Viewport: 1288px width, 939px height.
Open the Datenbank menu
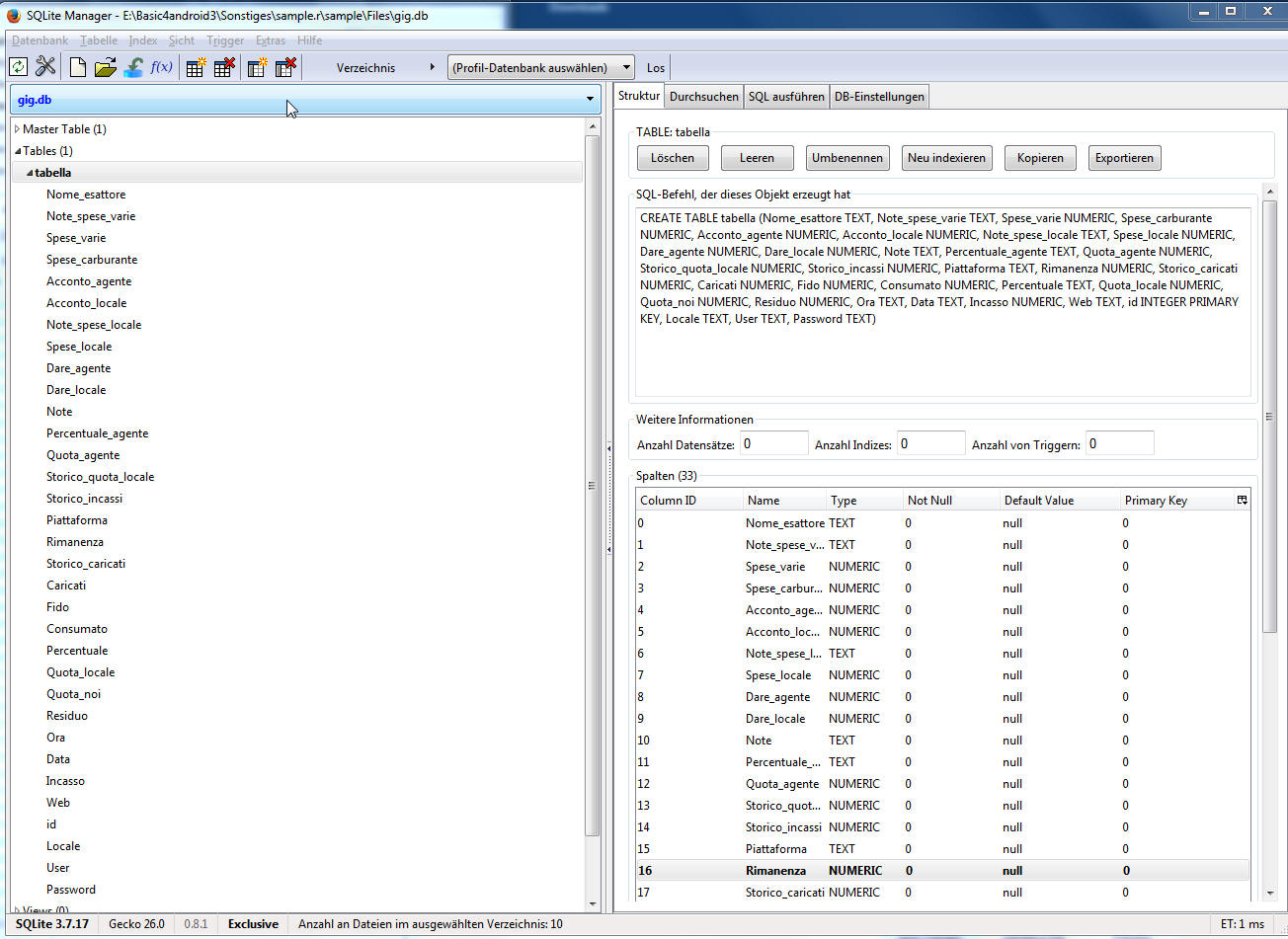point(40,40)
